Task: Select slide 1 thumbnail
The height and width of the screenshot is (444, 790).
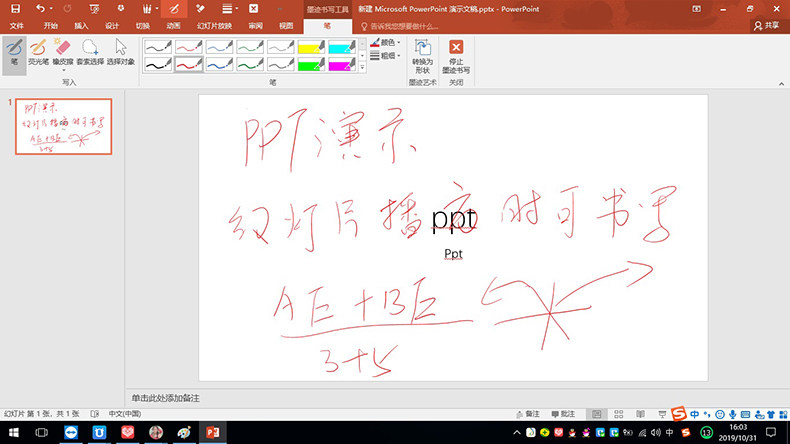Action: (x=63, y=126)
